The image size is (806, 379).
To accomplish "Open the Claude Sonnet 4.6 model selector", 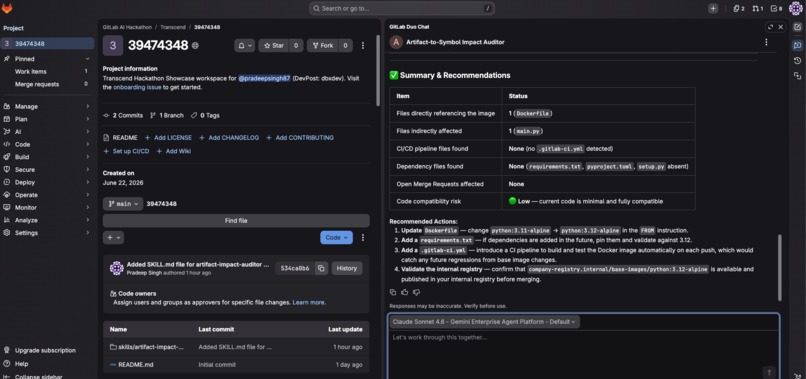I will (484, 321).
